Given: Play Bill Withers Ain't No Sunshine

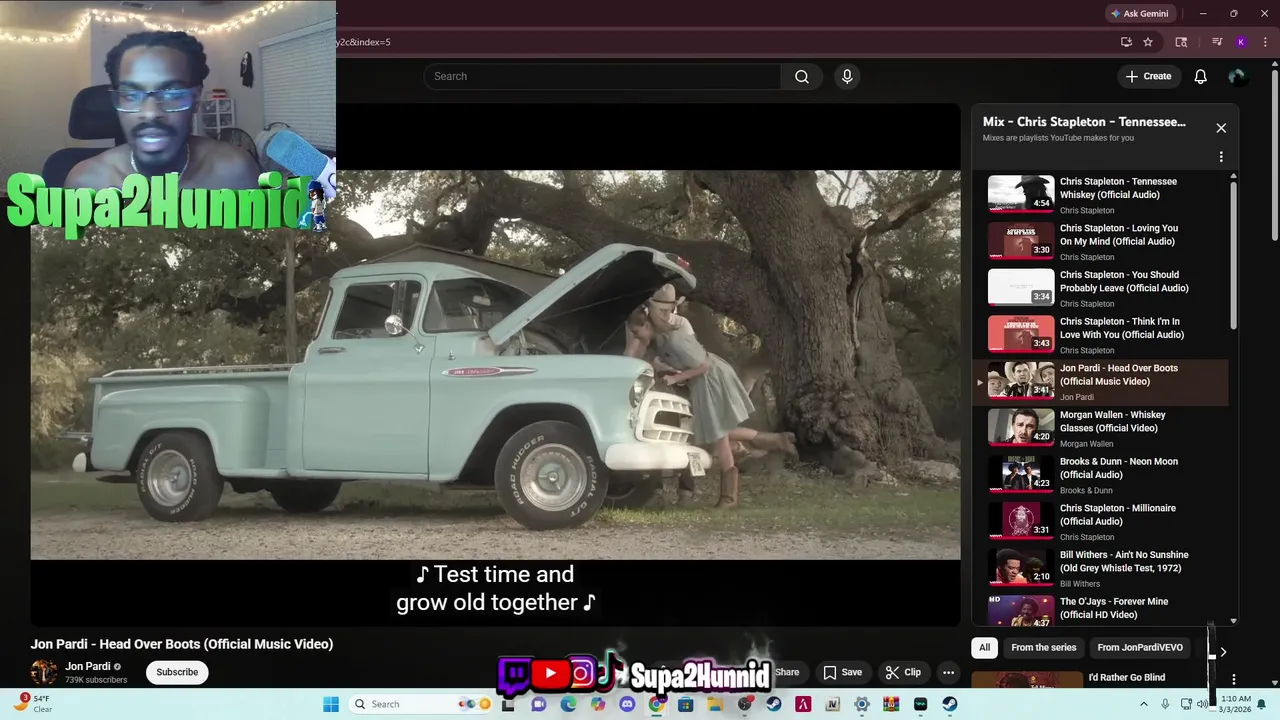Looking at the screenshot, I should click(1100, 568).
